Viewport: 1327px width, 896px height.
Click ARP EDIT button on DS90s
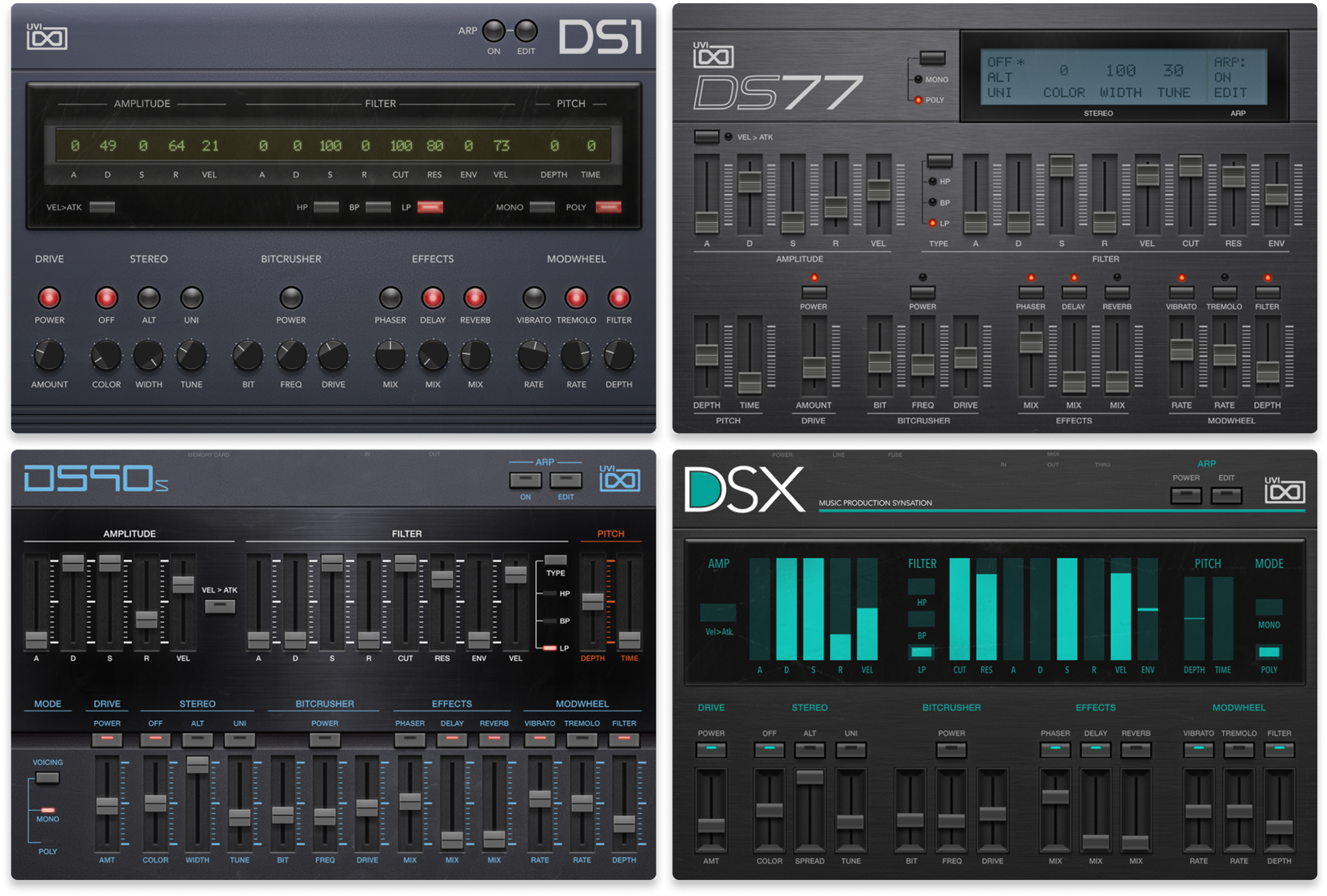565,481
